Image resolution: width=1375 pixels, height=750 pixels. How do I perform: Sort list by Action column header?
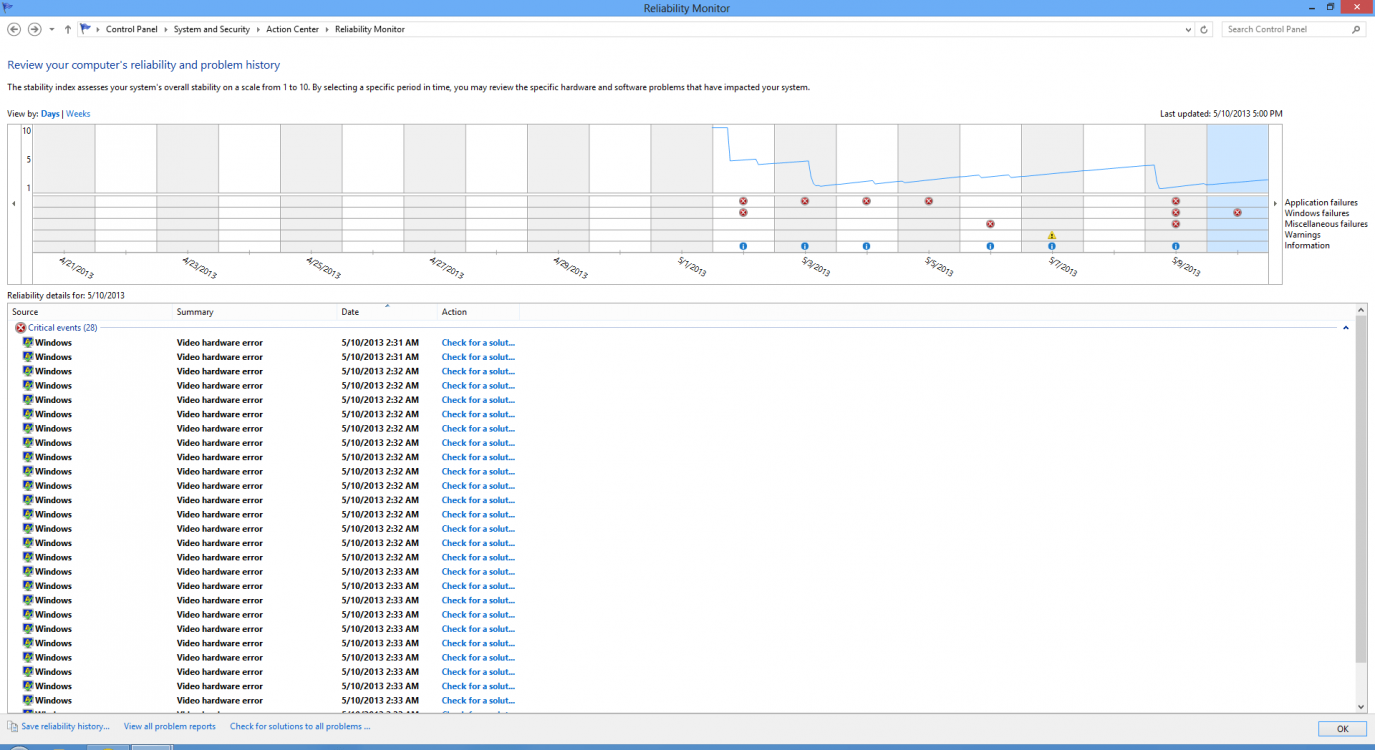(x=478, y=312)
